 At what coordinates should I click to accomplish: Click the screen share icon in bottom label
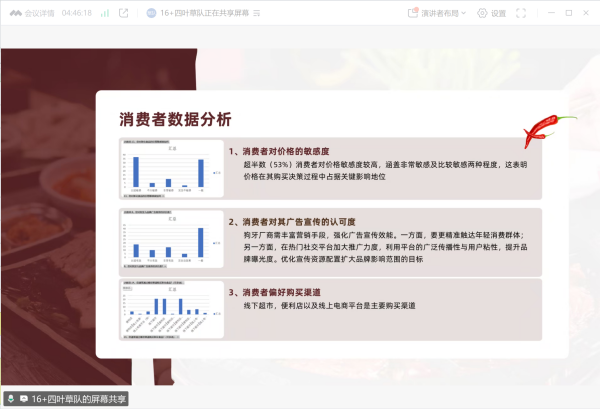click(23, 399)
